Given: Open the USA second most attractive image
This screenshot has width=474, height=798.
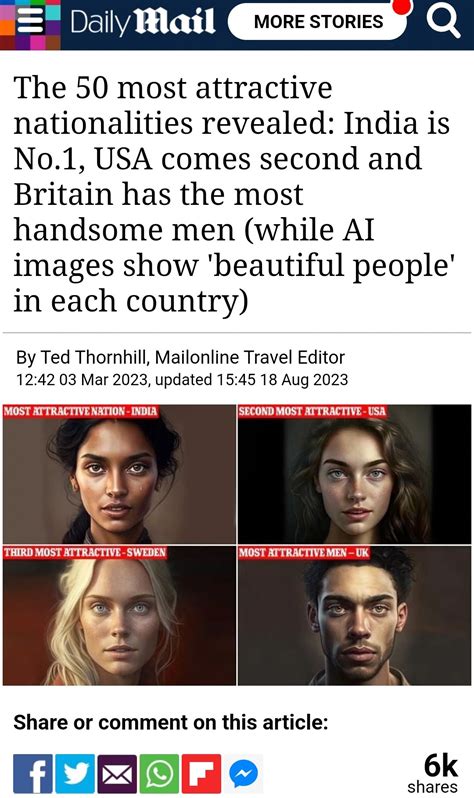Looking at the screenshot, I should coord(354,474).
